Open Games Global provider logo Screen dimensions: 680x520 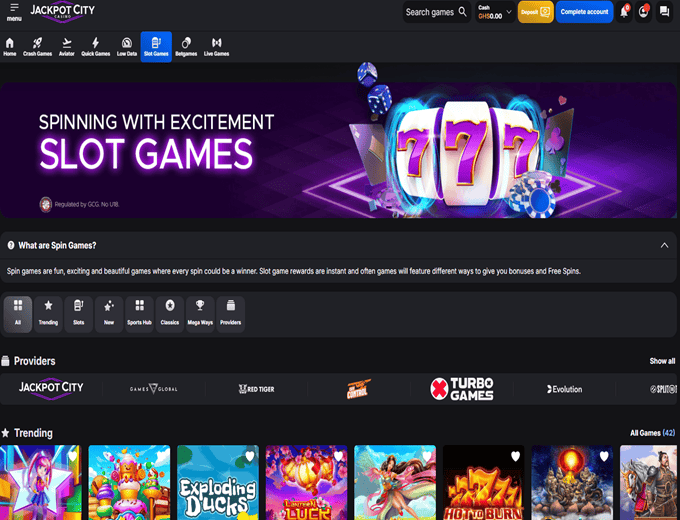pos(154,389)
